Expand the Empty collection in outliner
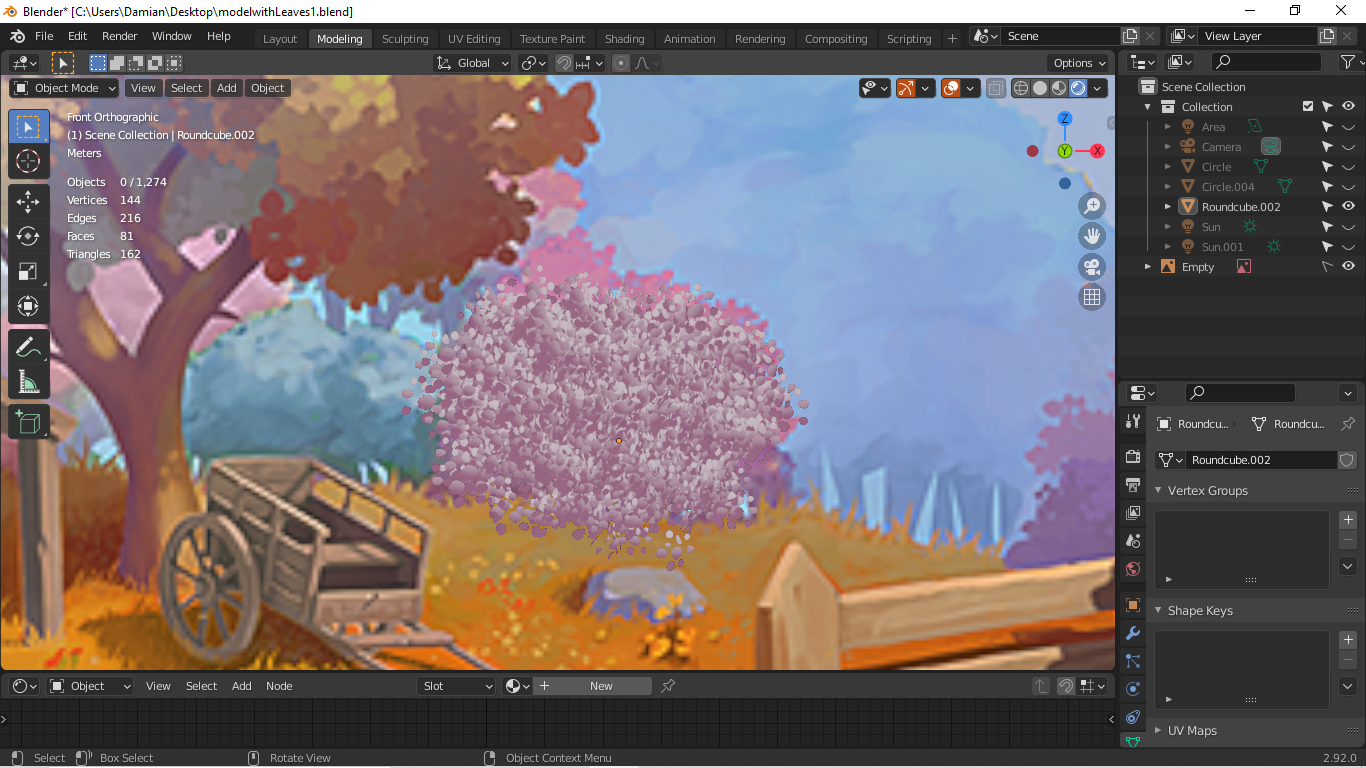Image resolution: width=1366 pixels, height=768 pixels. click(1148, 267)
